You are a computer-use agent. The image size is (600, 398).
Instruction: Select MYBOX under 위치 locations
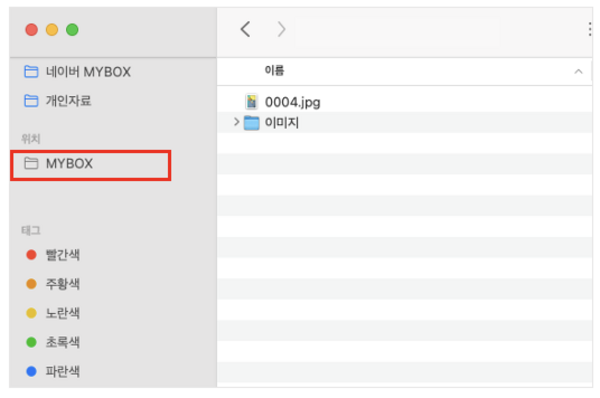point(91,165)
